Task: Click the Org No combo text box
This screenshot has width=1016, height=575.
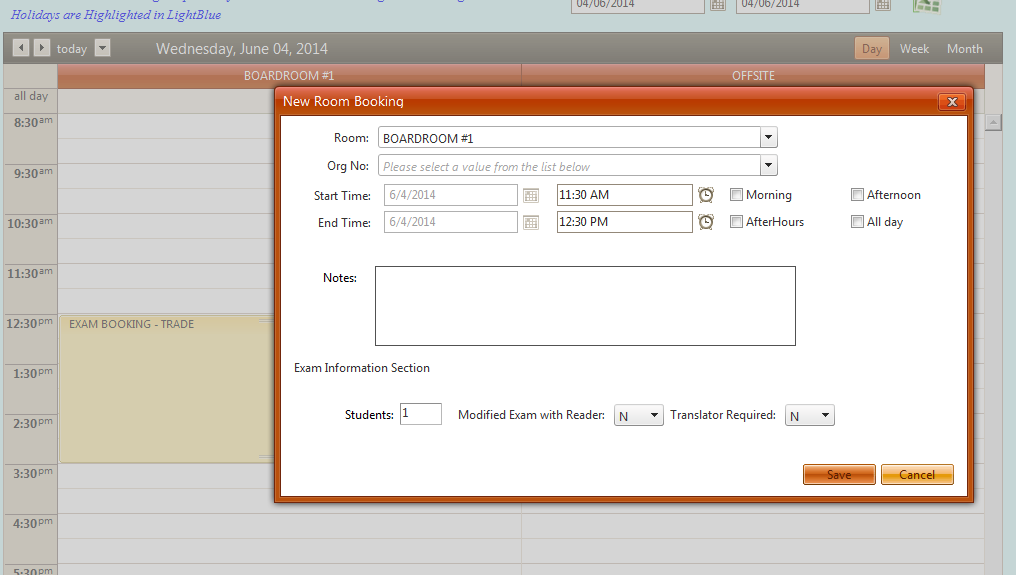Action: click(x=570, y=166)
